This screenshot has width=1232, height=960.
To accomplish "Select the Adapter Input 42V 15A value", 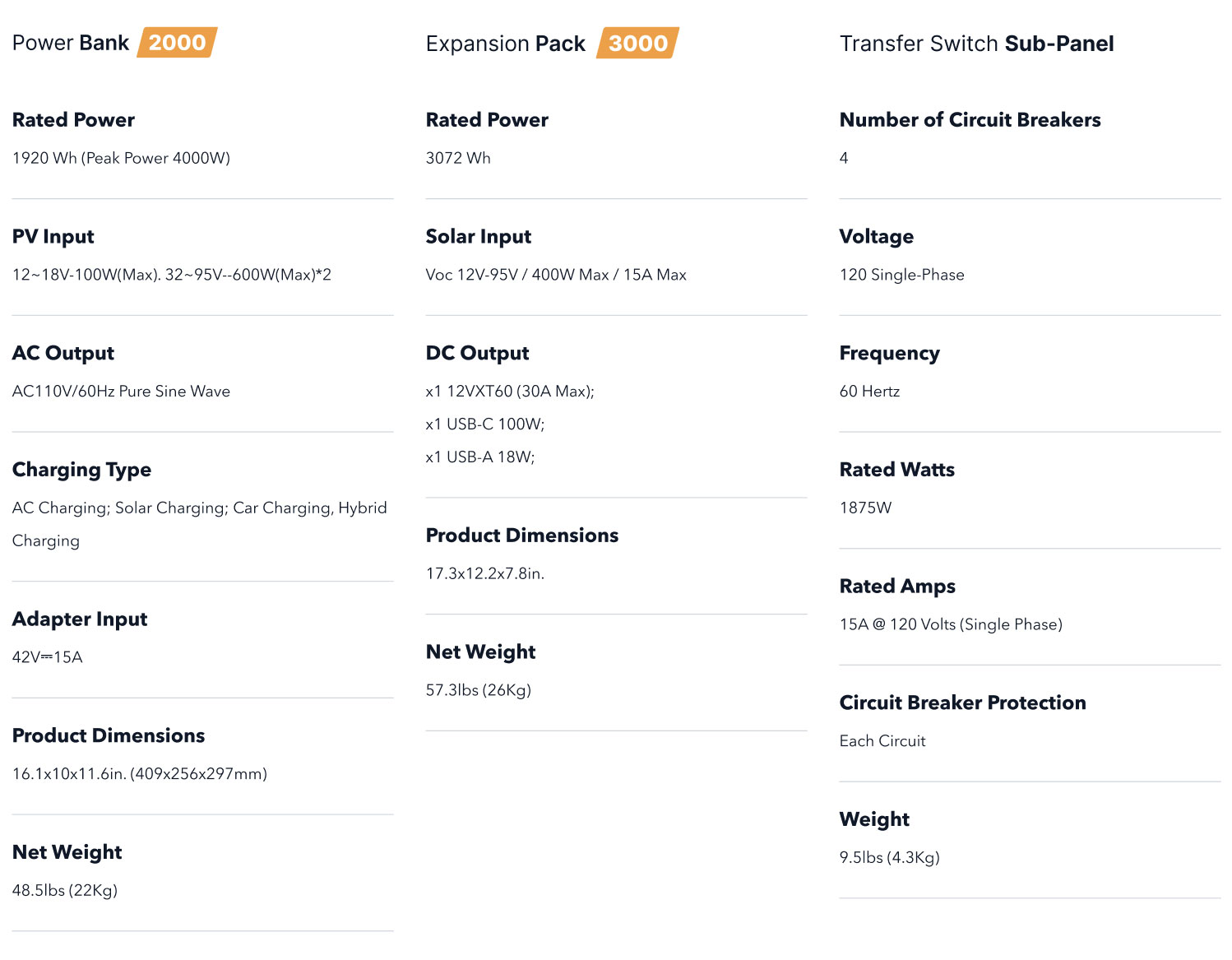I will [48, 657].
